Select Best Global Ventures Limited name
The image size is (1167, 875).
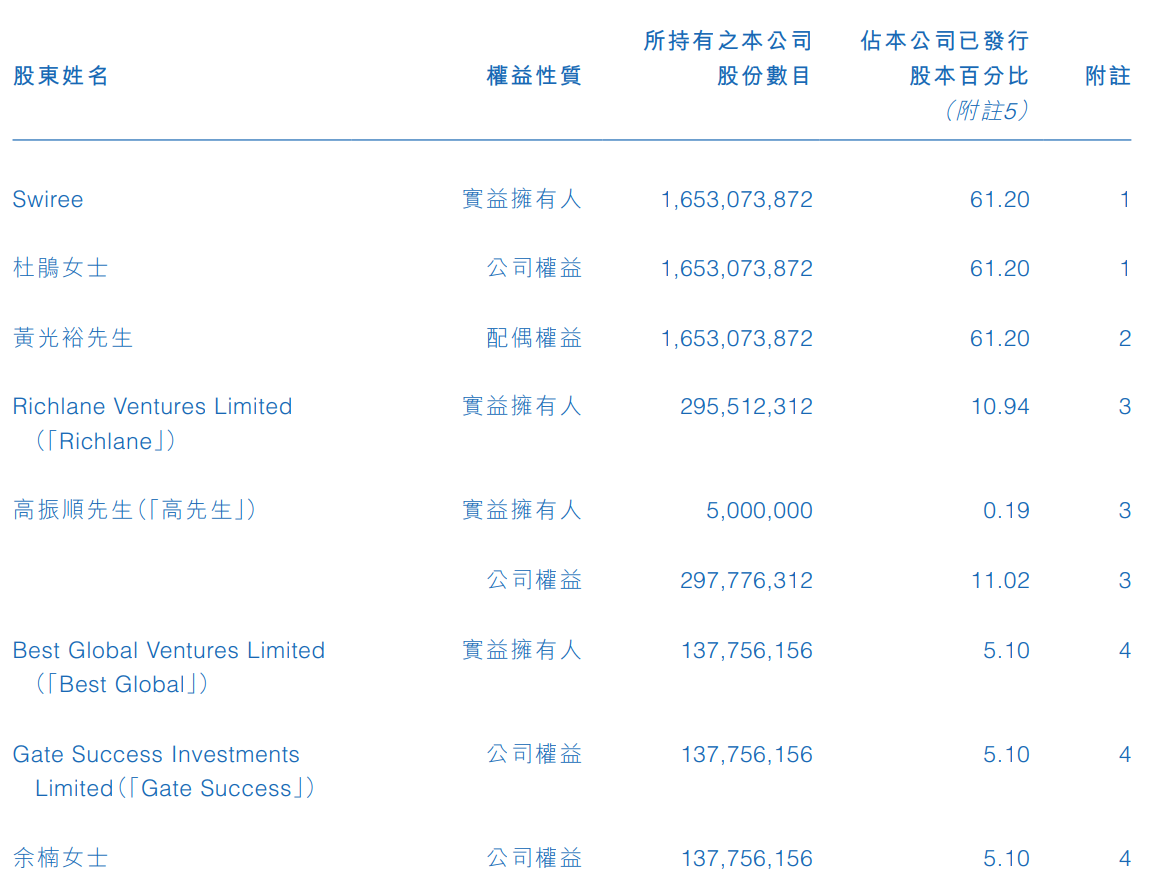tap(169, 650)
